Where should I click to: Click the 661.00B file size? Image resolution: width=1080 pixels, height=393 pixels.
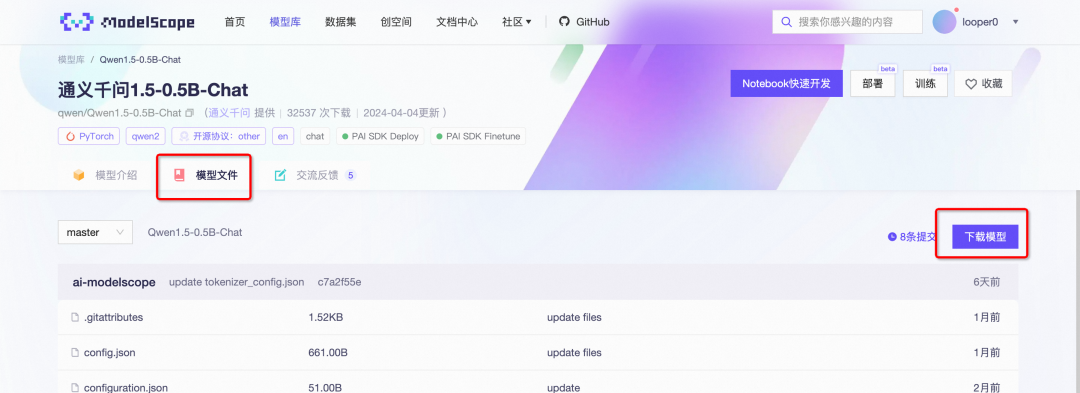(x=328, y=353)
